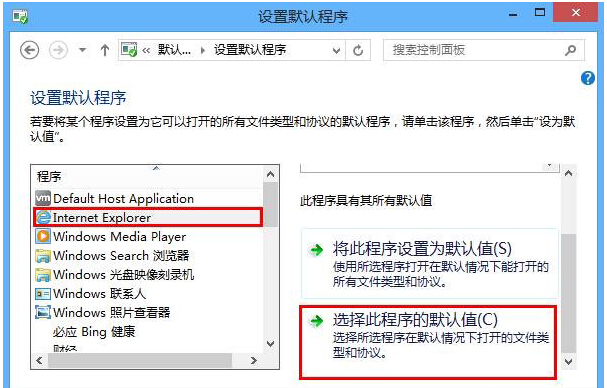Screen dimensions: 607x388
Task: Click the Windows Media Player icon
Action: (43, 236)
